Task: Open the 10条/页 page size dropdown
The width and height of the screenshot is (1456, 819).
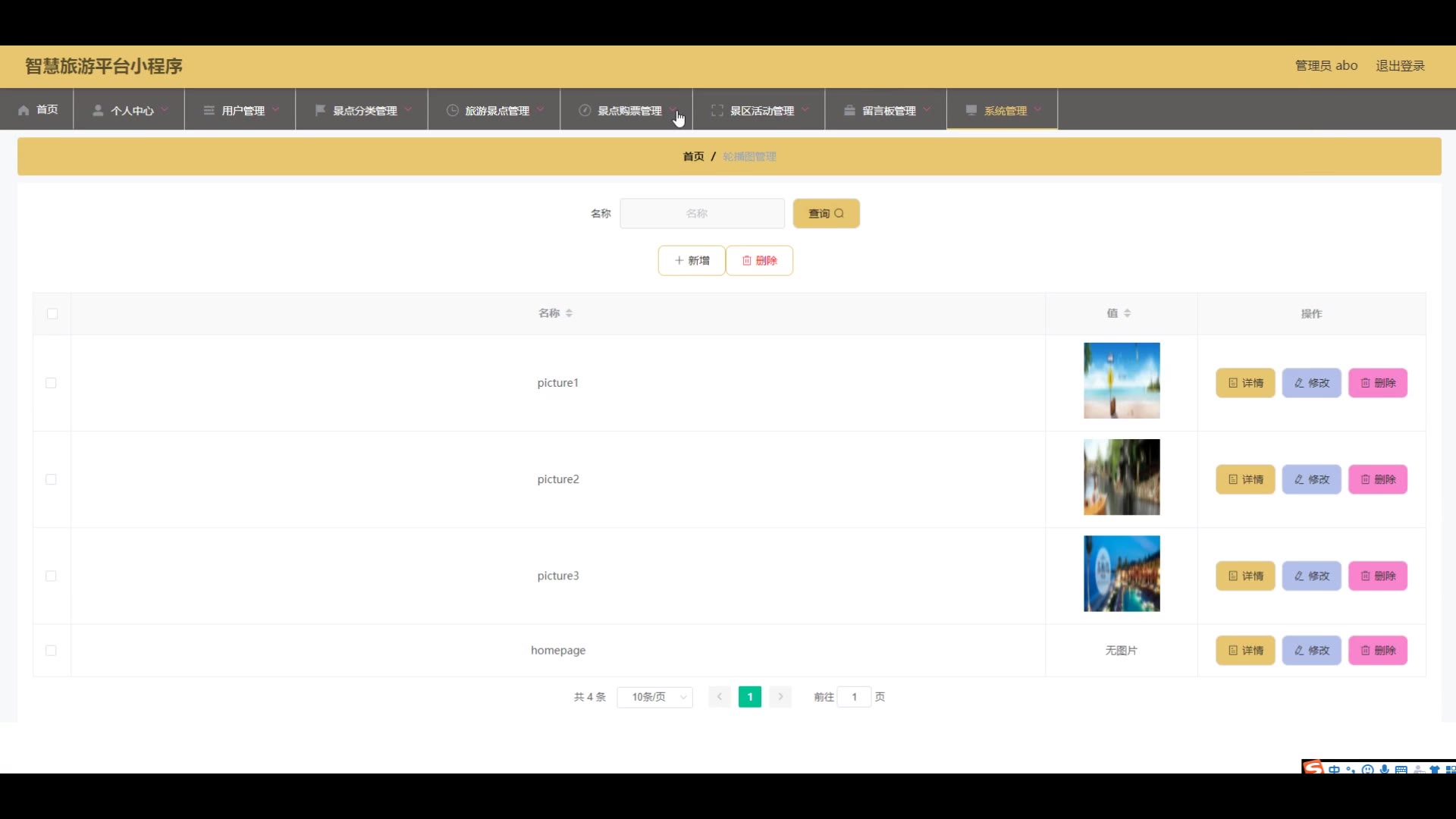Action: [654, 697]
